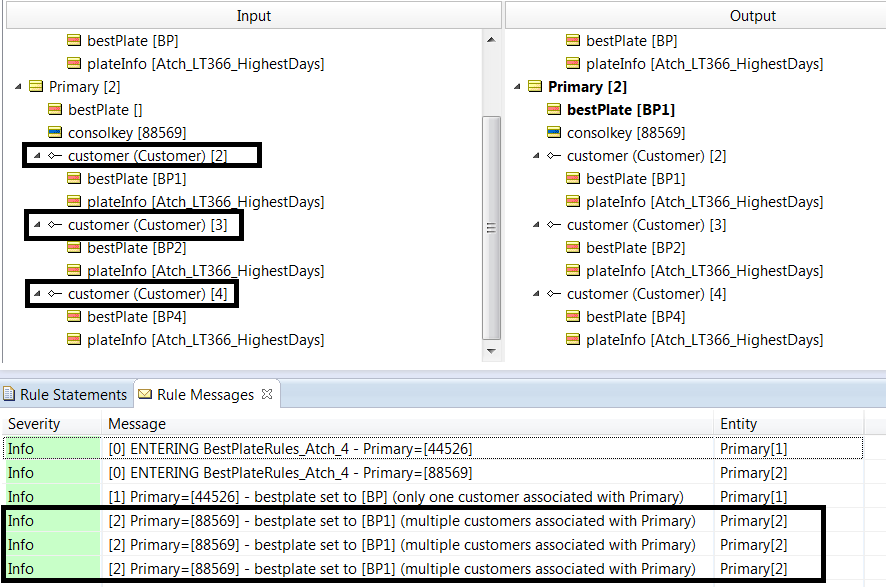886x587 pixels.
Task: Click the Entity column header
Action: [789, 424]
